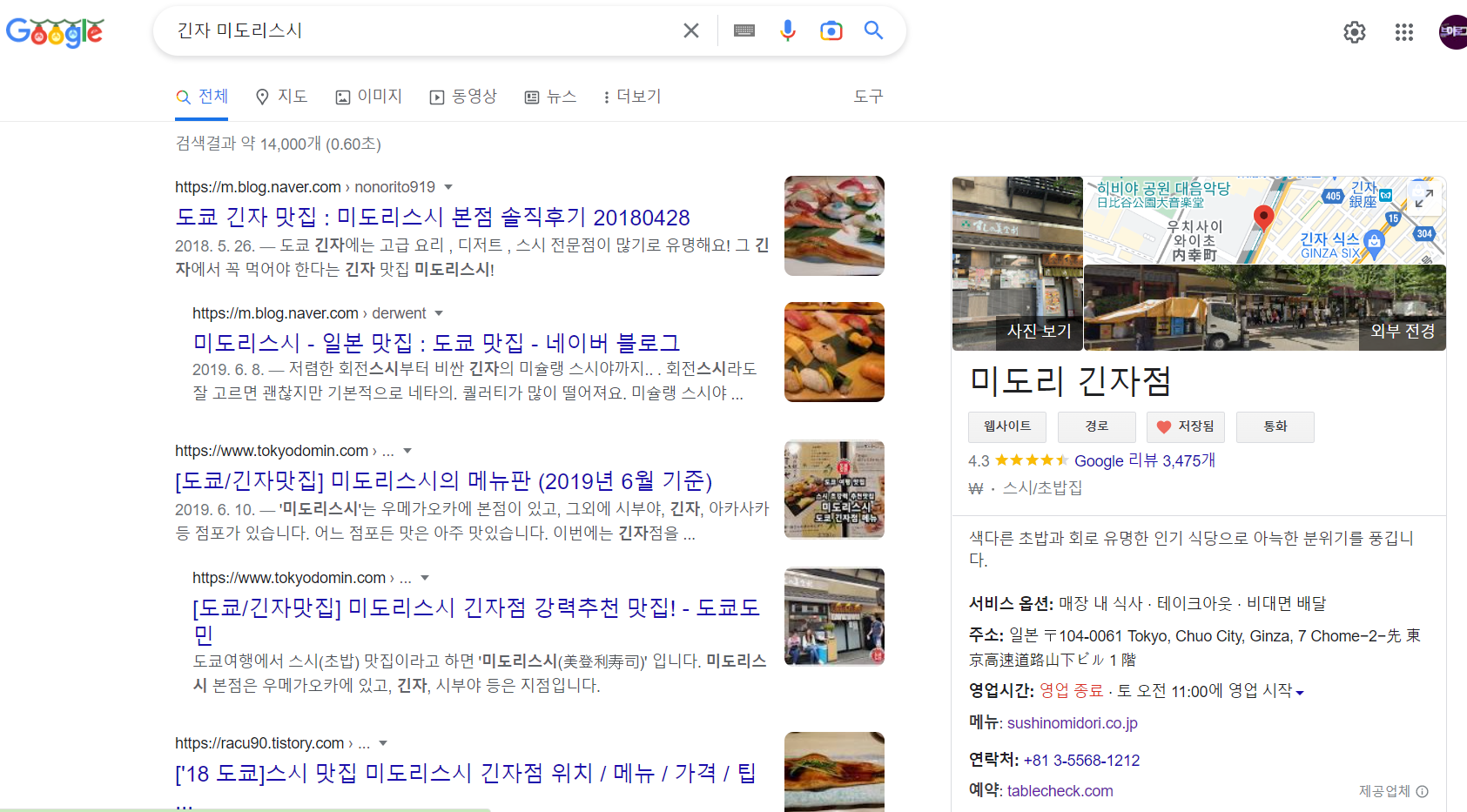
Task: Open the Google apps grid
Action: coord(1403,32)
